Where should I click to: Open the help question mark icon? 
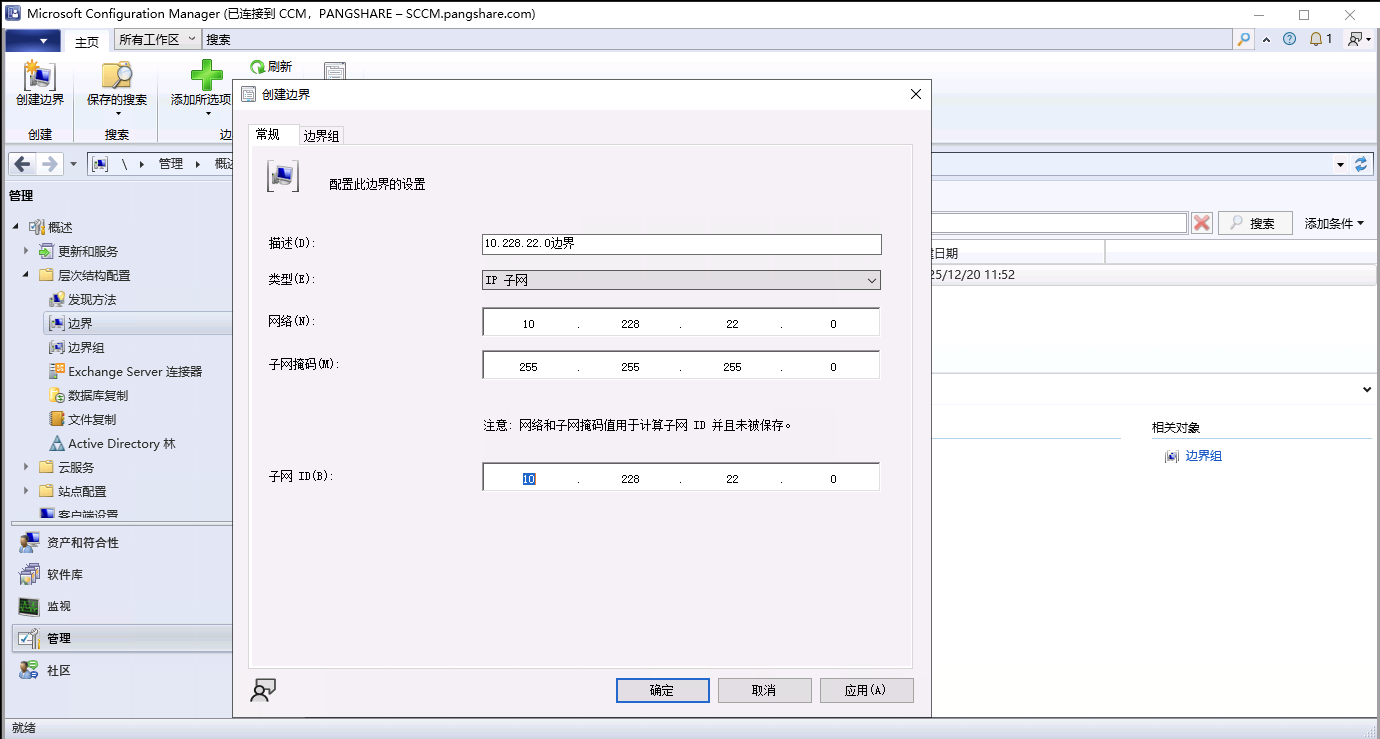click(x=1289, y=40)
